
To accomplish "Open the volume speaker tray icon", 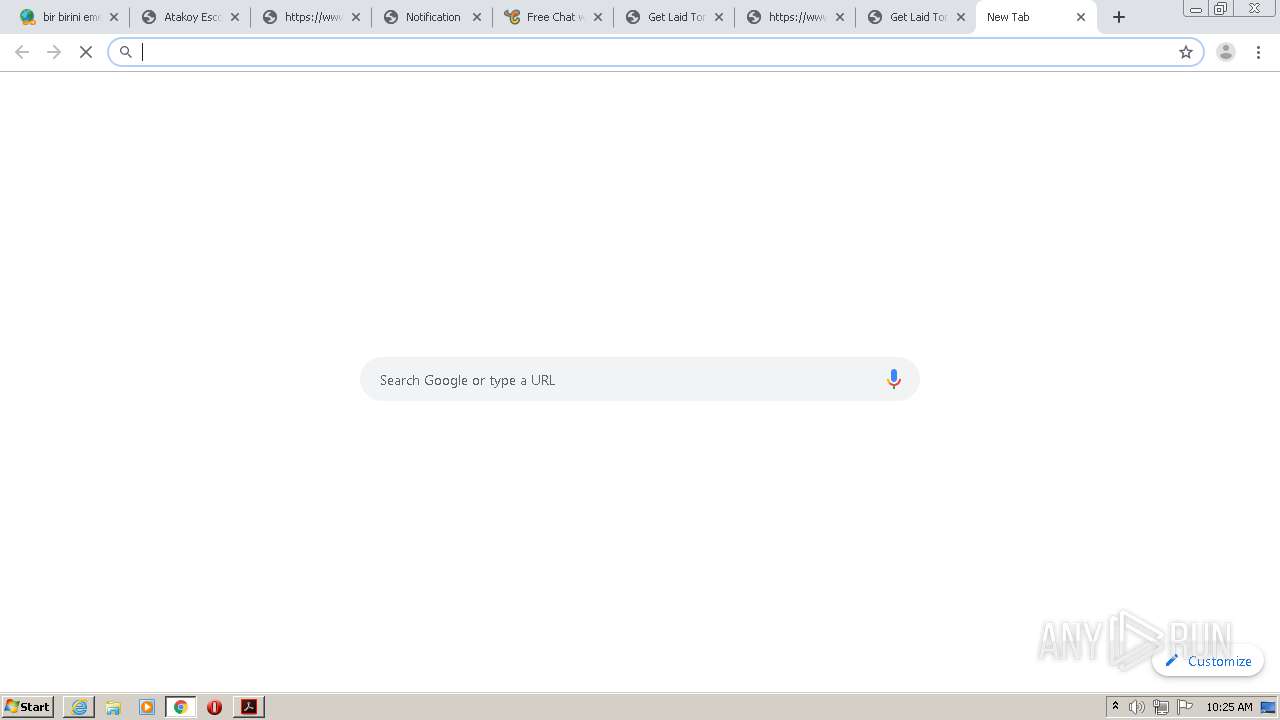I will pyautogui.click(x=1137, y=707).
